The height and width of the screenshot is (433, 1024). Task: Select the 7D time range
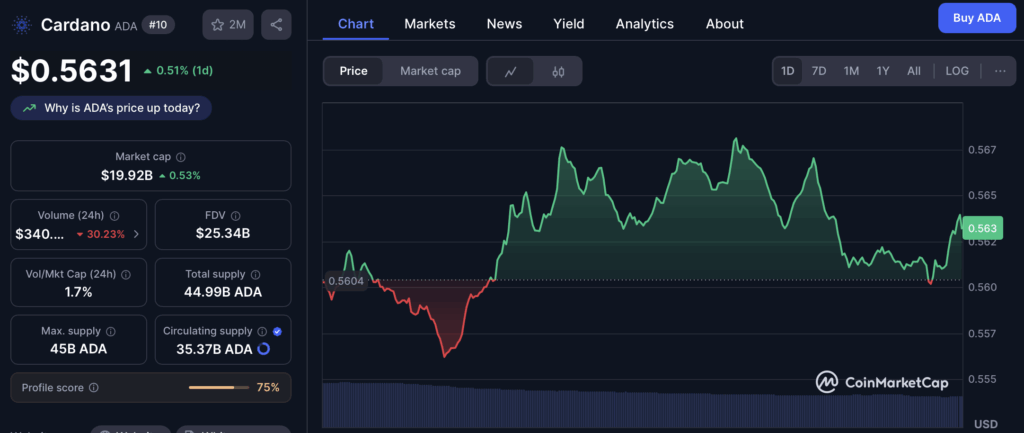pos(819,71)
